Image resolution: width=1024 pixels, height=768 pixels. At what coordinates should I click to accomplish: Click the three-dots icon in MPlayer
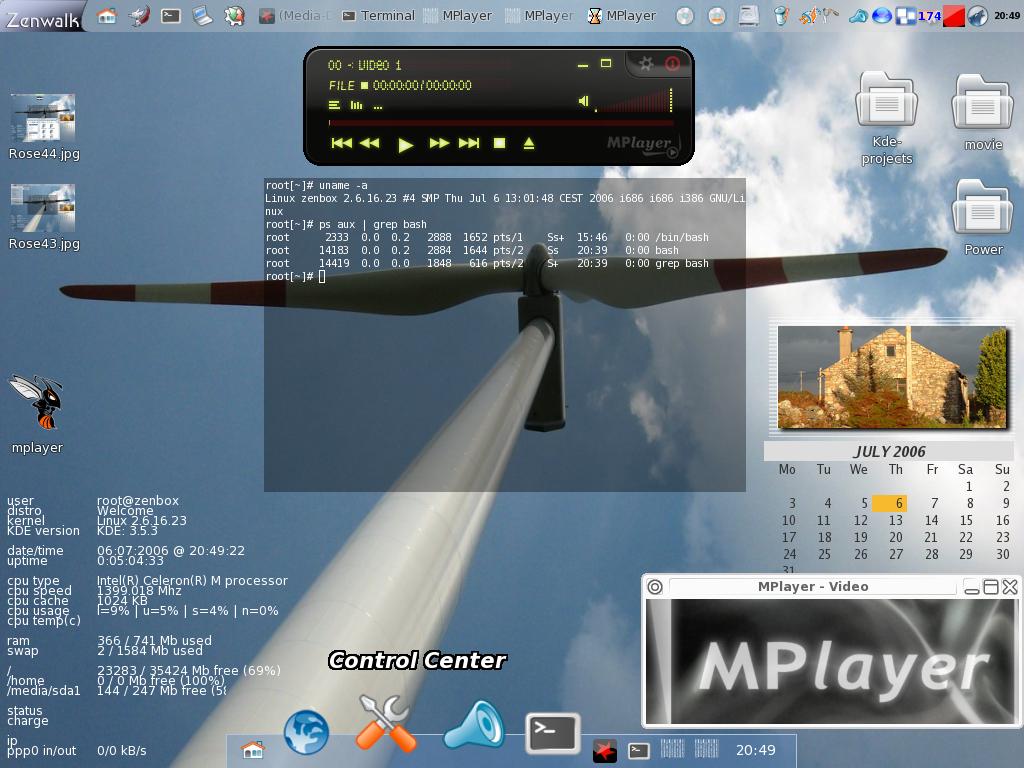coord(377,106)
